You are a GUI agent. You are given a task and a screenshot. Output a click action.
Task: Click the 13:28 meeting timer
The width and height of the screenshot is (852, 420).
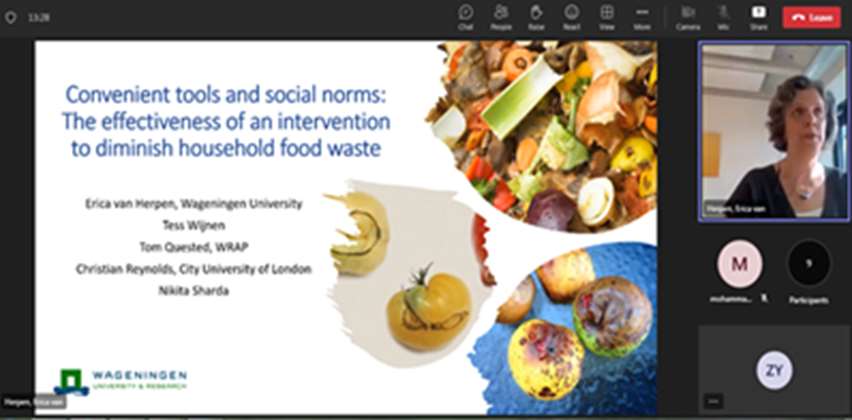(x=39, y=17)
